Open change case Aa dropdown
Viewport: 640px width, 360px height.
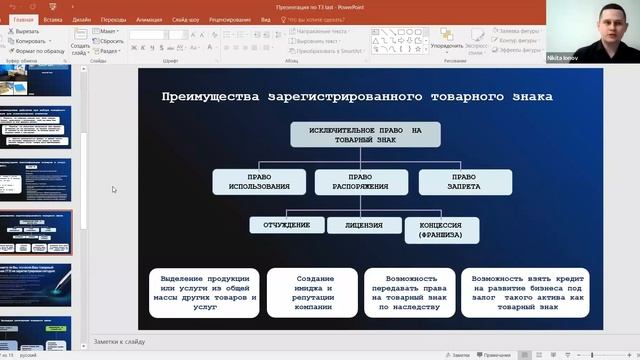click(x=194, y=48)
